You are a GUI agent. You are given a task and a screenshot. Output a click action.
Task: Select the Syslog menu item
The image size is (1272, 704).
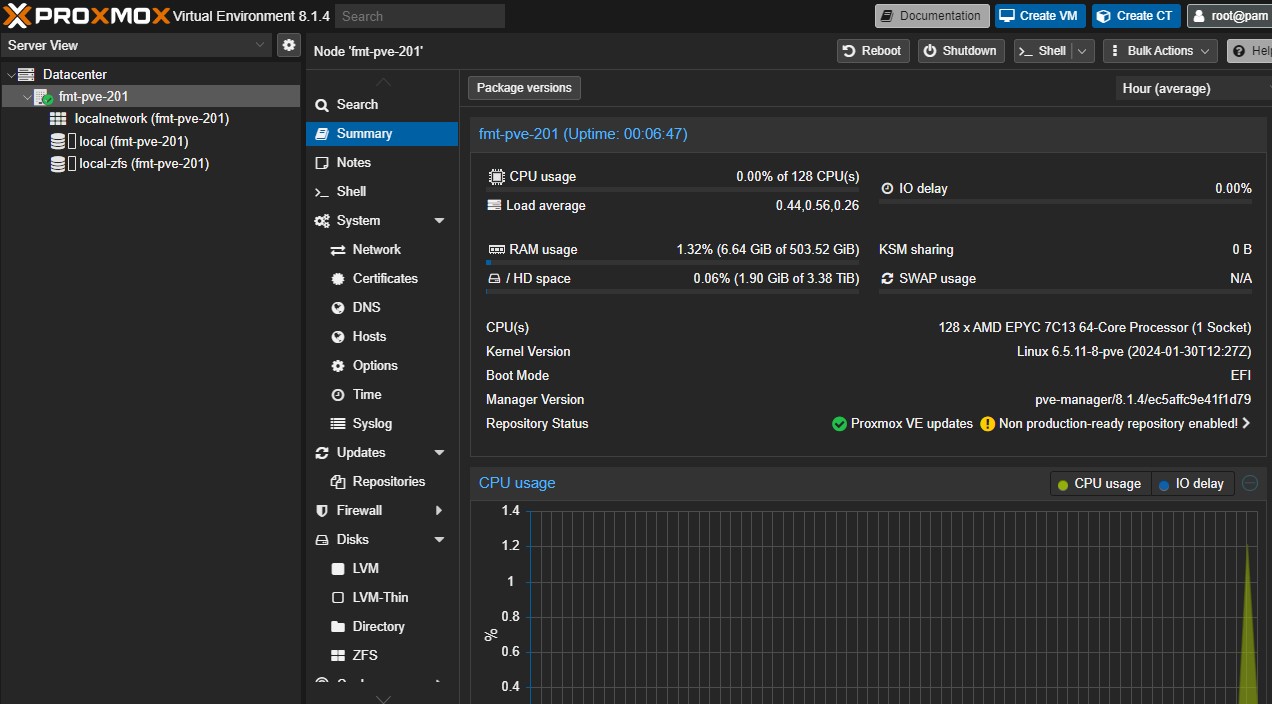(x=372, y=423)
